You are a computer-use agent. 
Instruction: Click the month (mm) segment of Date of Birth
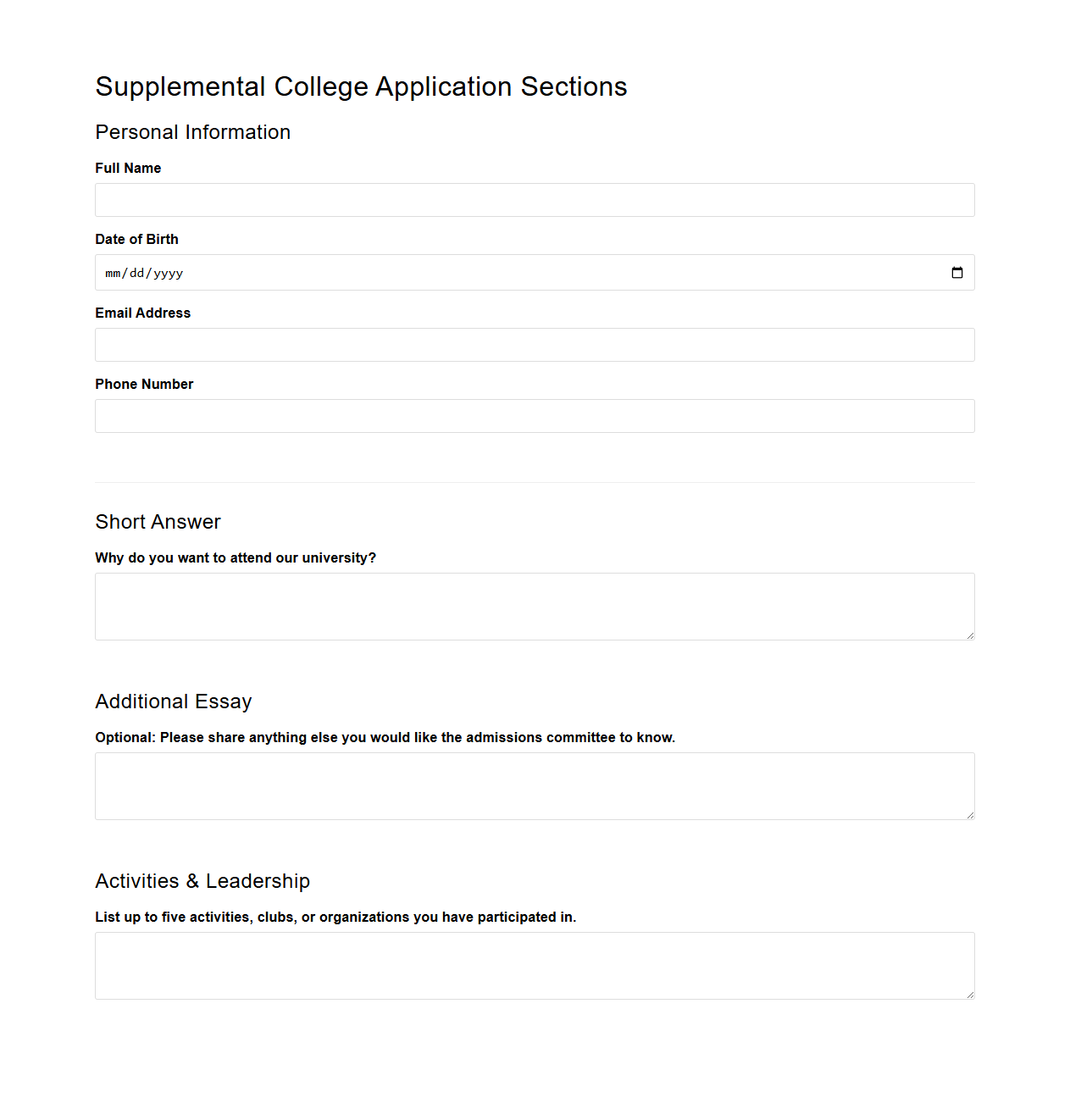(x=113, y=273)
